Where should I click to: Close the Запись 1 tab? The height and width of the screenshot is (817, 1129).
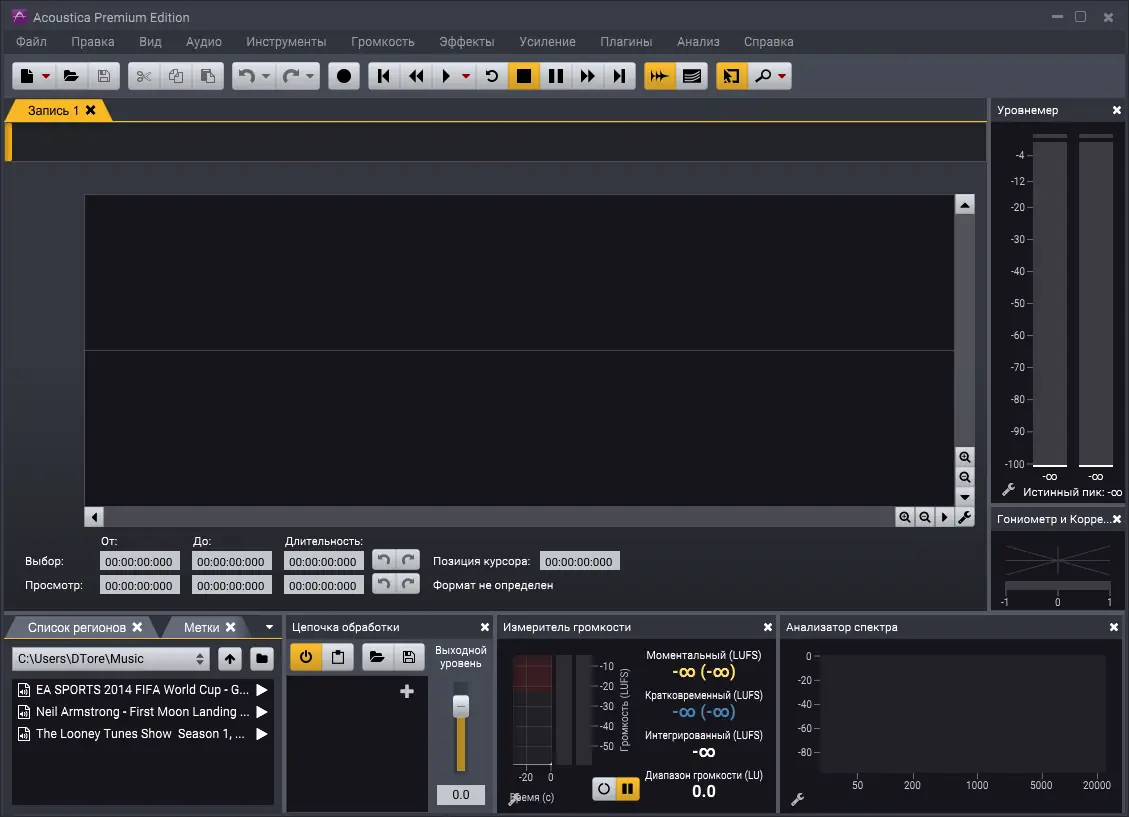tap(91, 110)
